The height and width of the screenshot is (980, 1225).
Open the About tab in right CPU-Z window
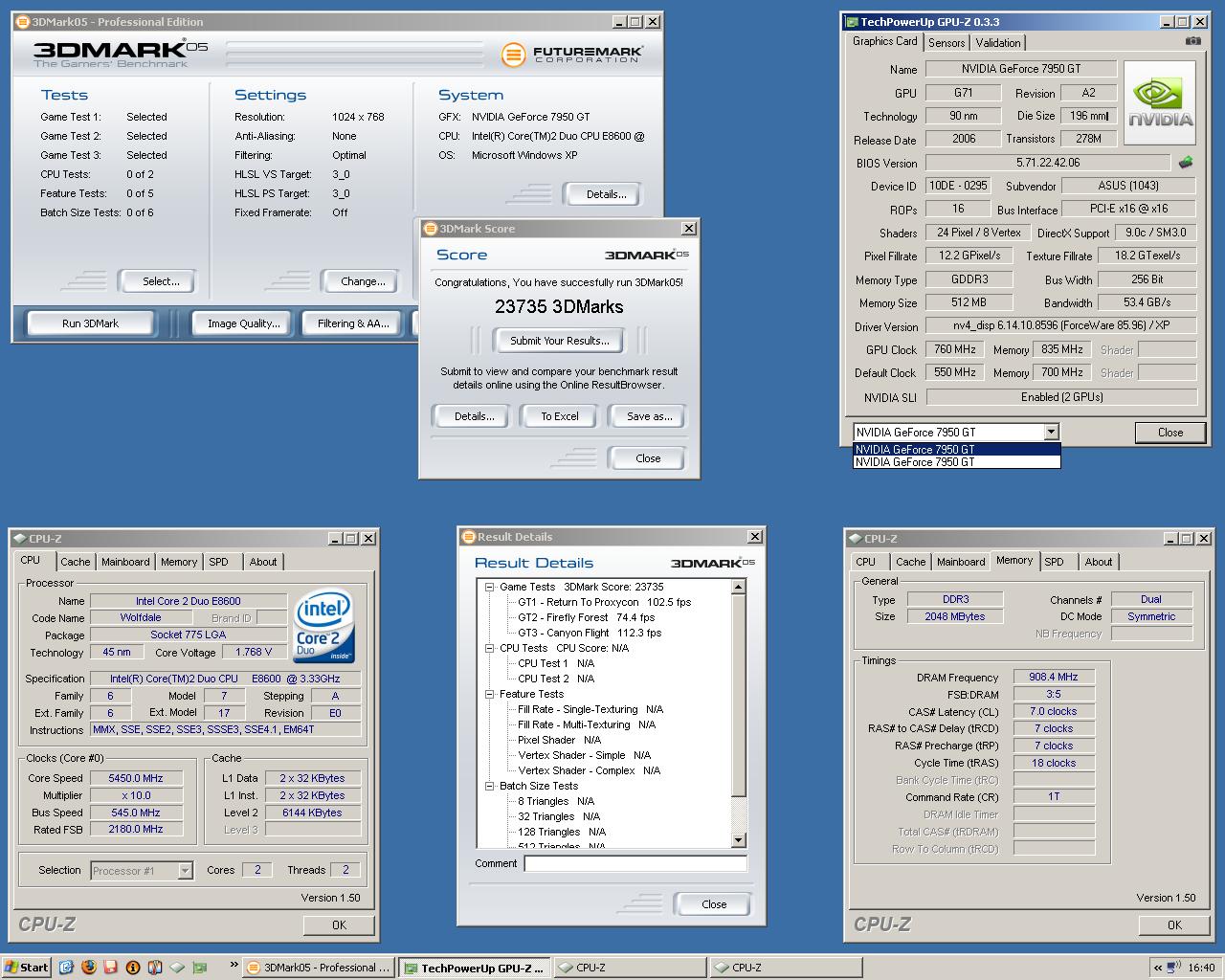tap(1099, 562)
